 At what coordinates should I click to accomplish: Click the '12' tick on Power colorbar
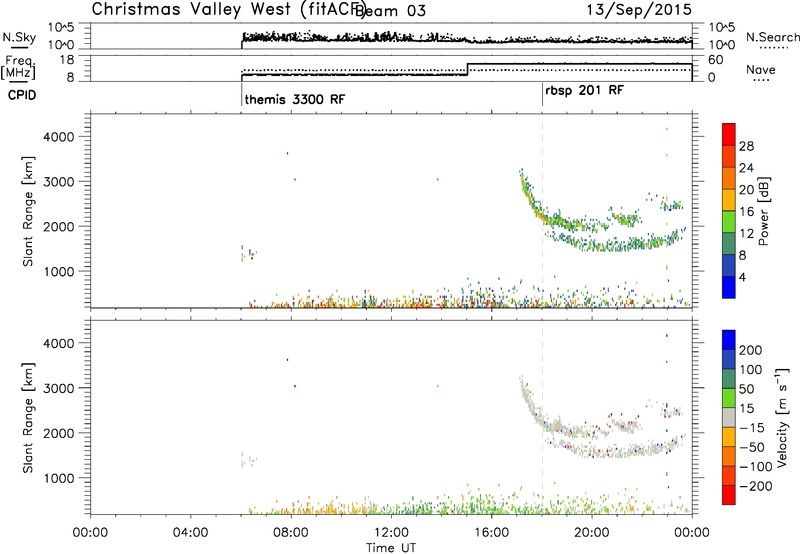click(746, 234)
